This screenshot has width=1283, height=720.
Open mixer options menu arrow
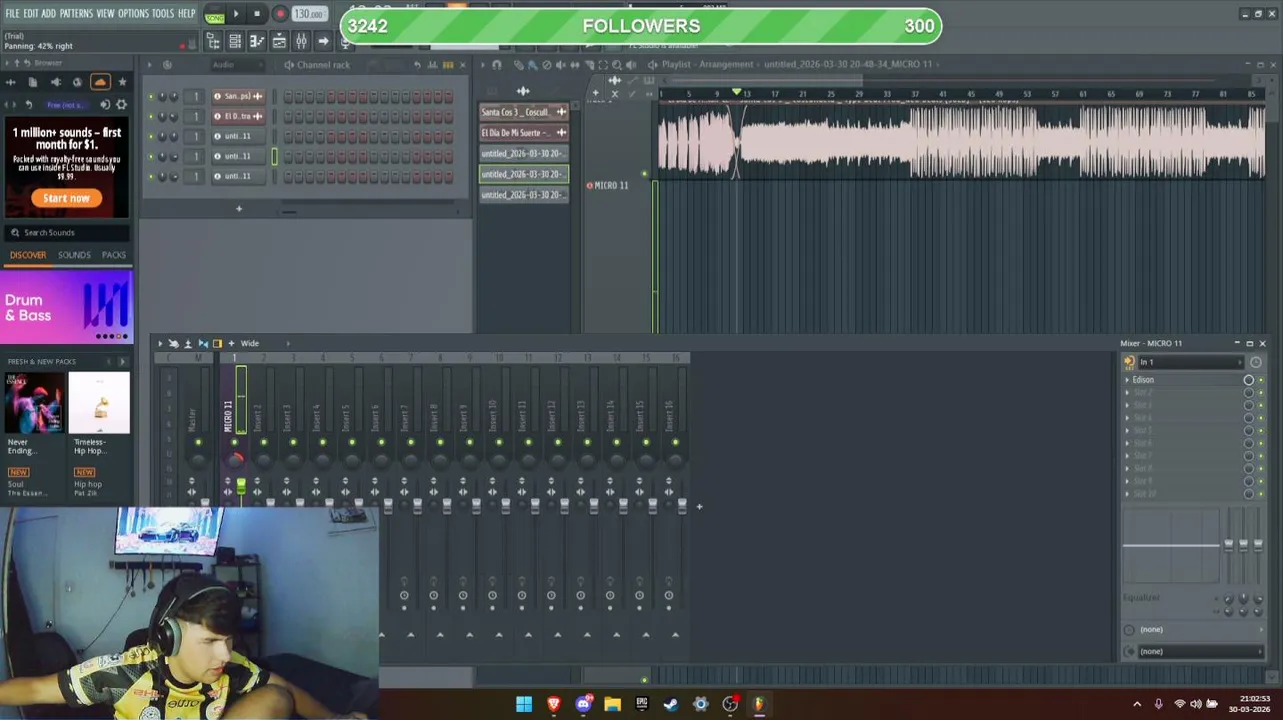(160, 344)
